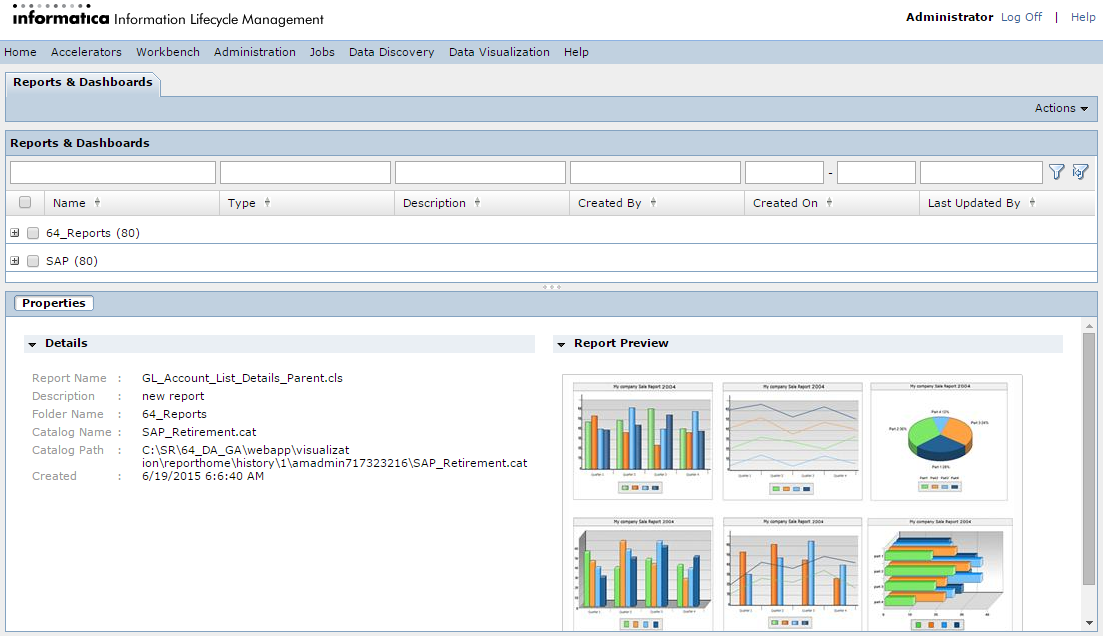Collapse the Report Preview section
The height and width of the screenshot is (636, 1103).
click(561, 344)
